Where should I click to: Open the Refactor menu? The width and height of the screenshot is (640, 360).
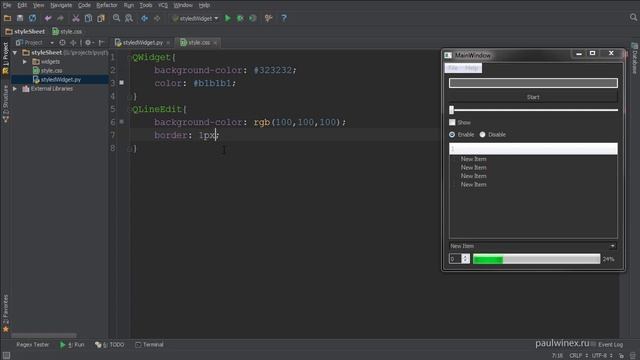tap(107, 5)
